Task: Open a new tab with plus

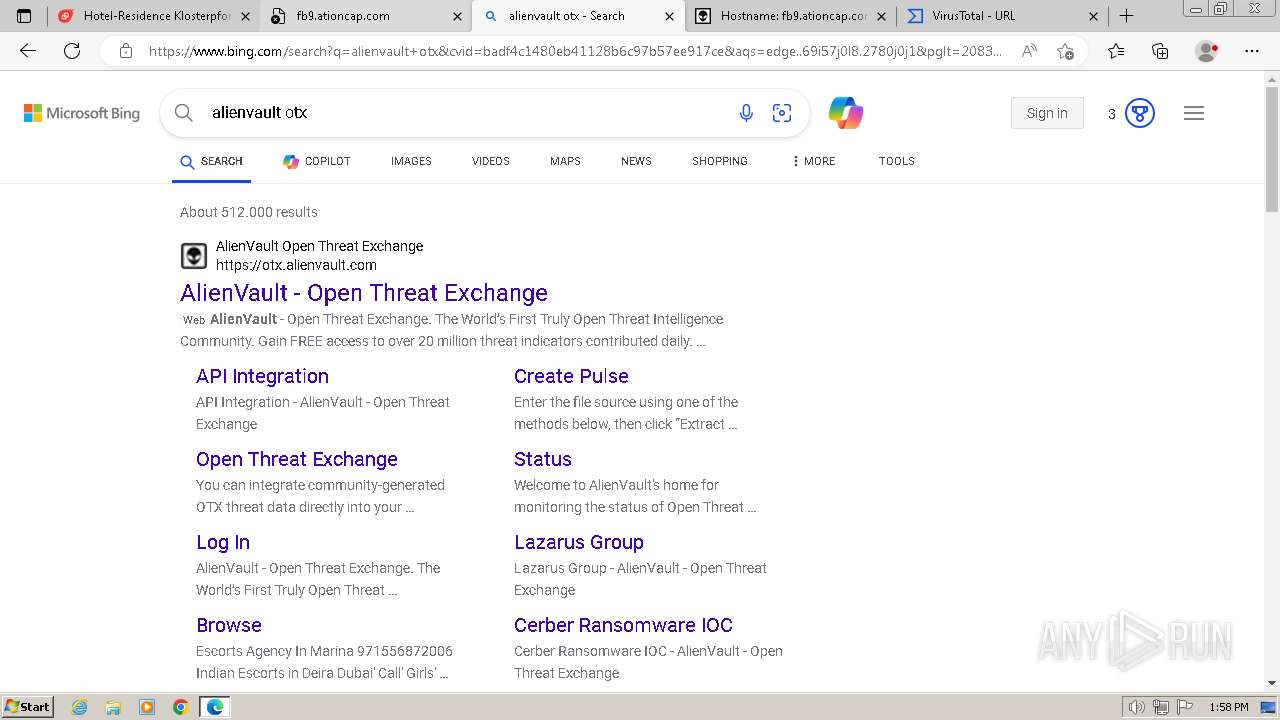Action: pyautogui.click(x=1127, y=16)
